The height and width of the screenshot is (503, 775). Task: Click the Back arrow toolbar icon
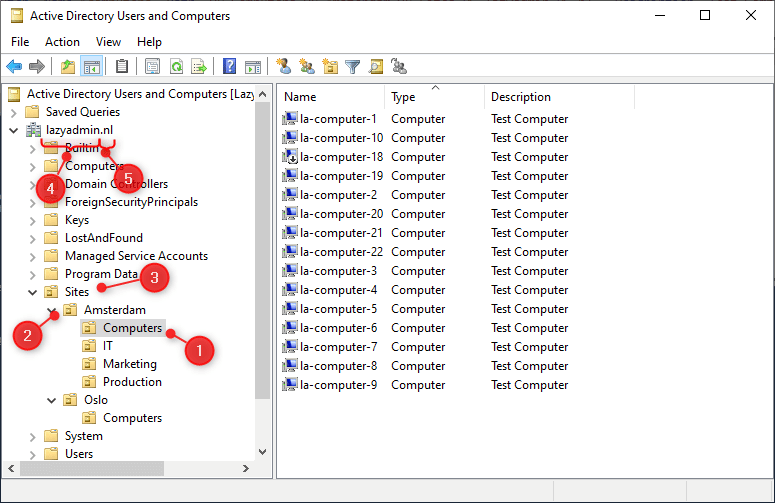tap(14, 66)
